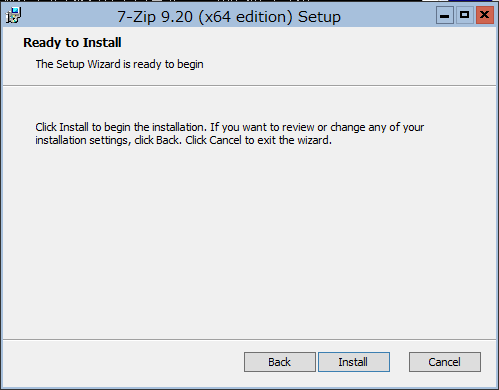Click the '7-Zip 9.20 (x64 edition) Setup' title text
The image size is (499, 390).
tap(229, 17)
